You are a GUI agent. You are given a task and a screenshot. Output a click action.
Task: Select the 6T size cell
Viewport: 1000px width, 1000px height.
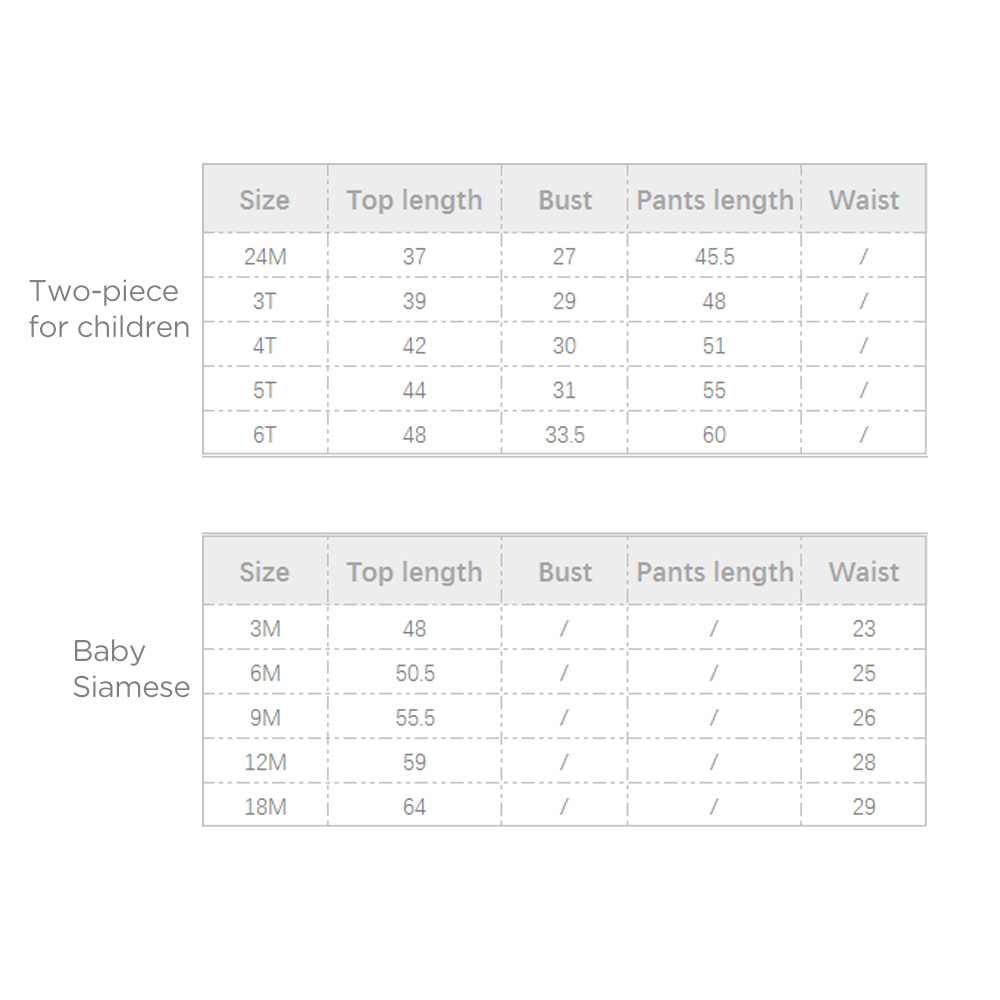[x=265, y=435]
